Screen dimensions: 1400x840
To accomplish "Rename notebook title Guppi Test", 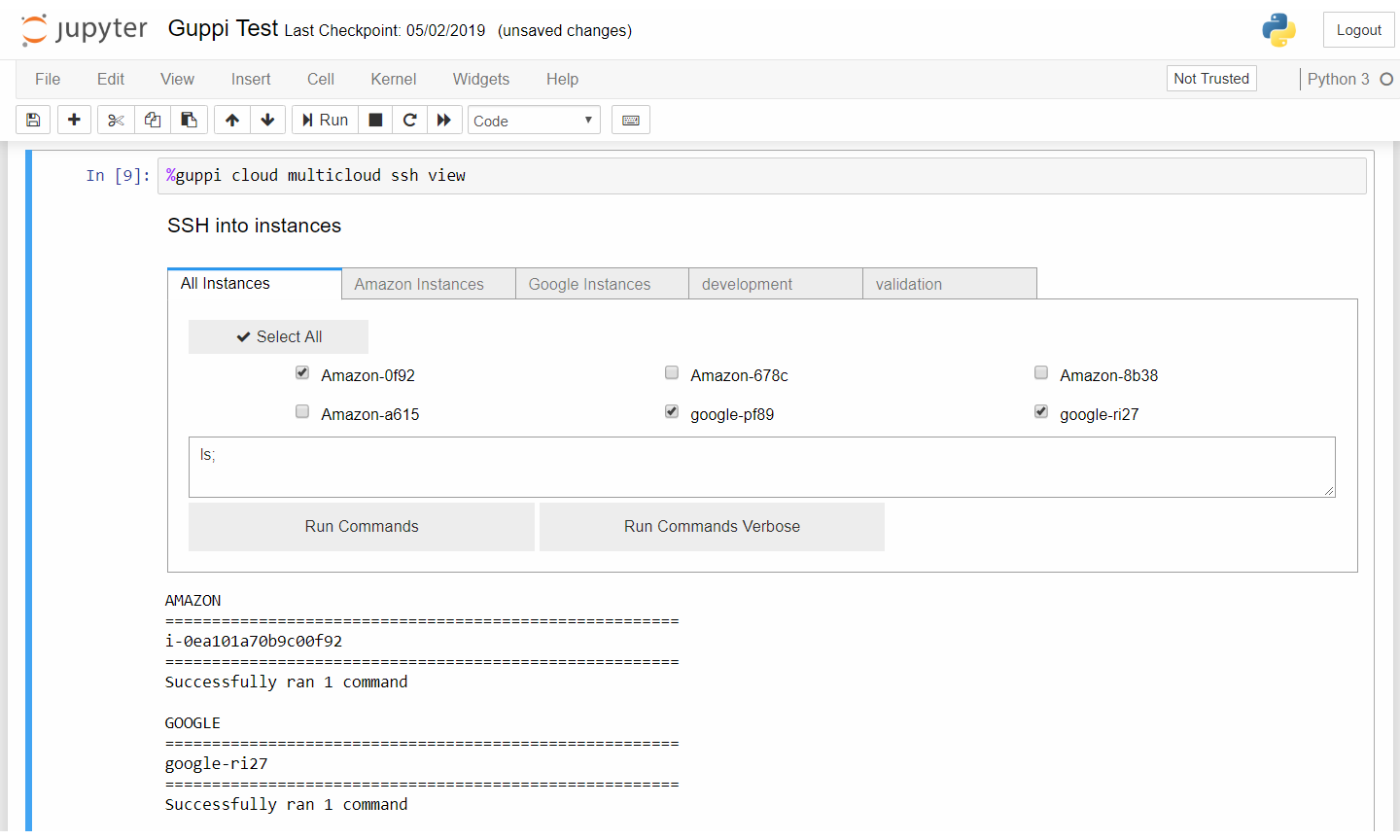I will click(223, 28).
